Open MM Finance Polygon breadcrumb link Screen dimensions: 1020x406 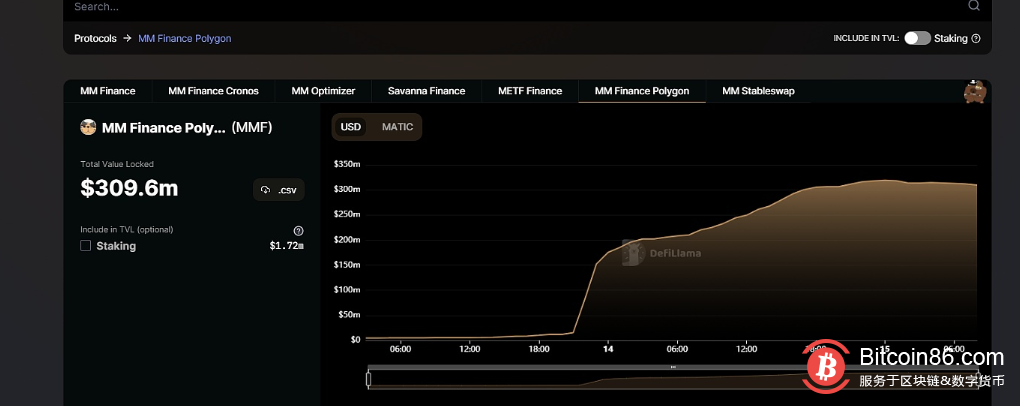[185, 38]
